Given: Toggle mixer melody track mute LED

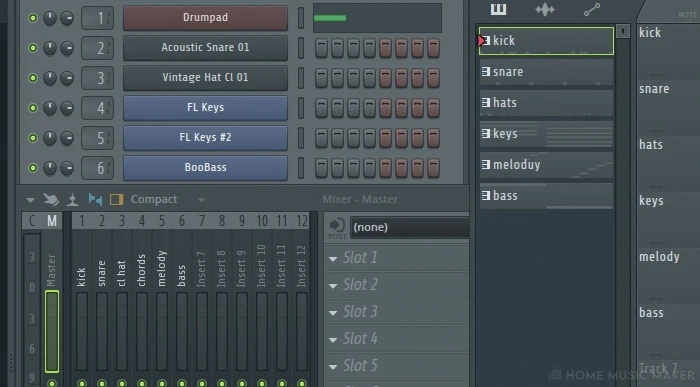Looking at the screenshot, I should (162, 383).
